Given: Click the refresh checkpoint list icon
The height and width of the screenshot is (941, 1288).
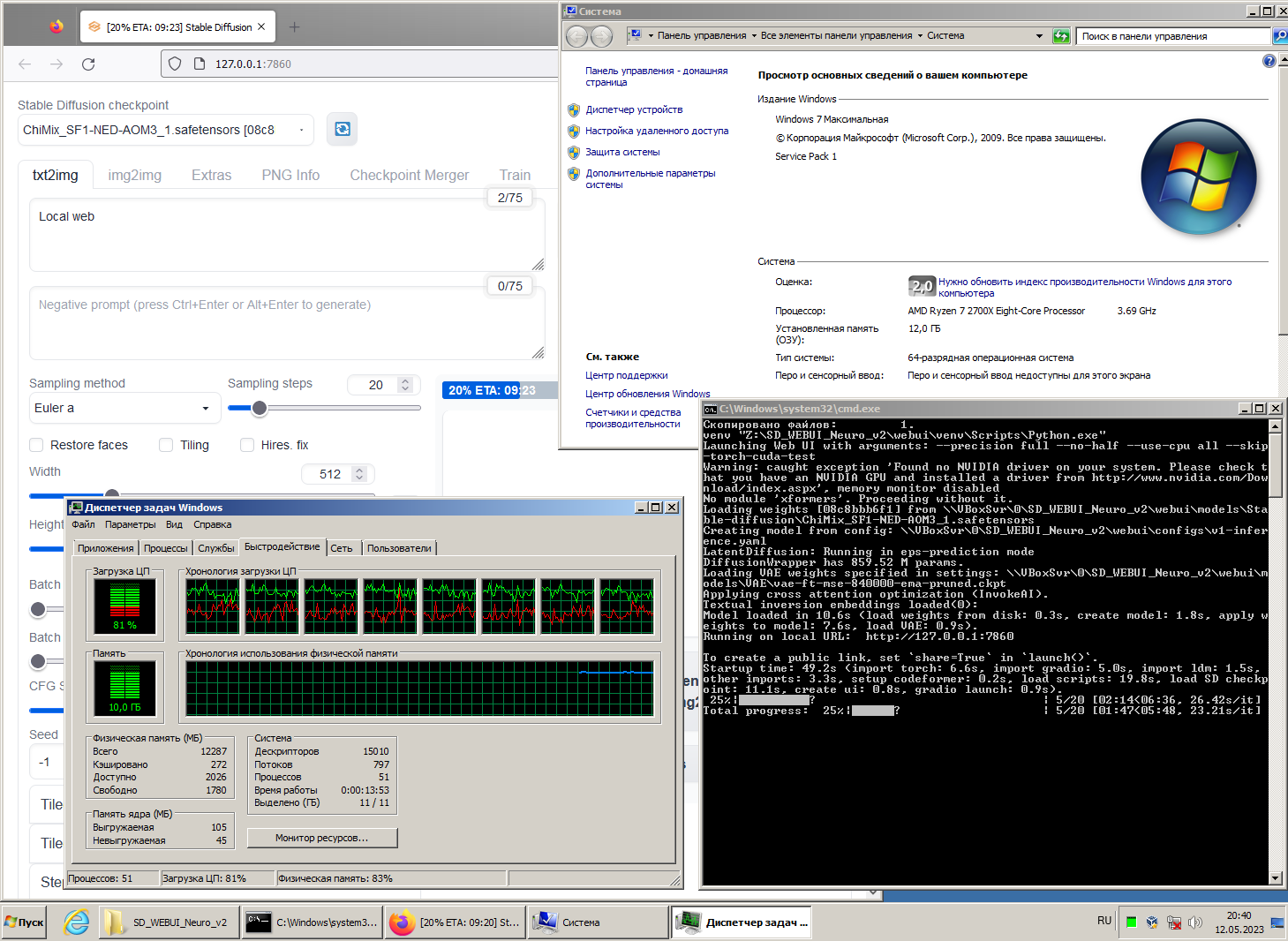Looking at the screenshot, I should [342, 129].
